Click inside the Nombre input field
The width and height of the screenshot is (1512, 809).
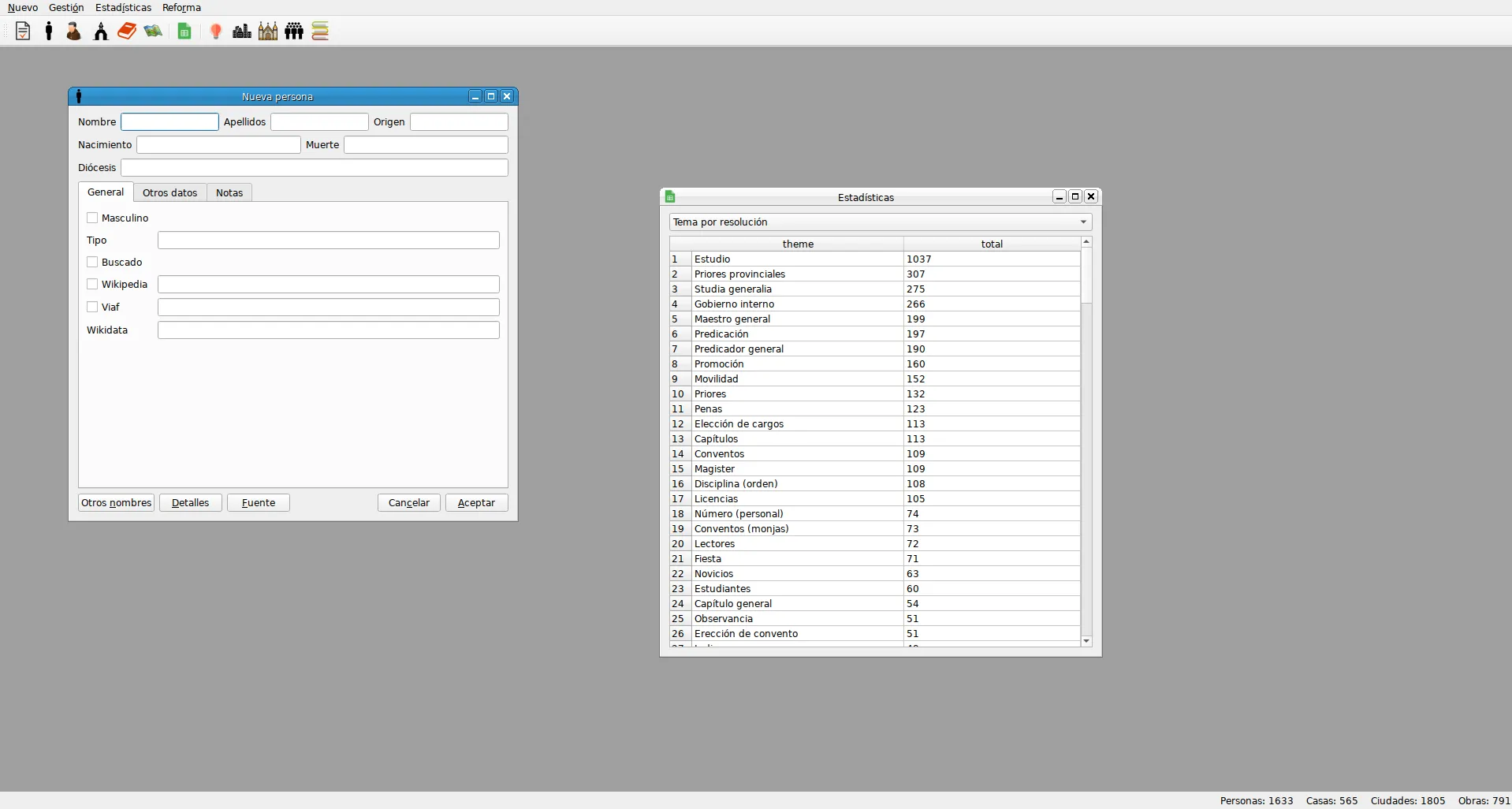click(168, 121)
